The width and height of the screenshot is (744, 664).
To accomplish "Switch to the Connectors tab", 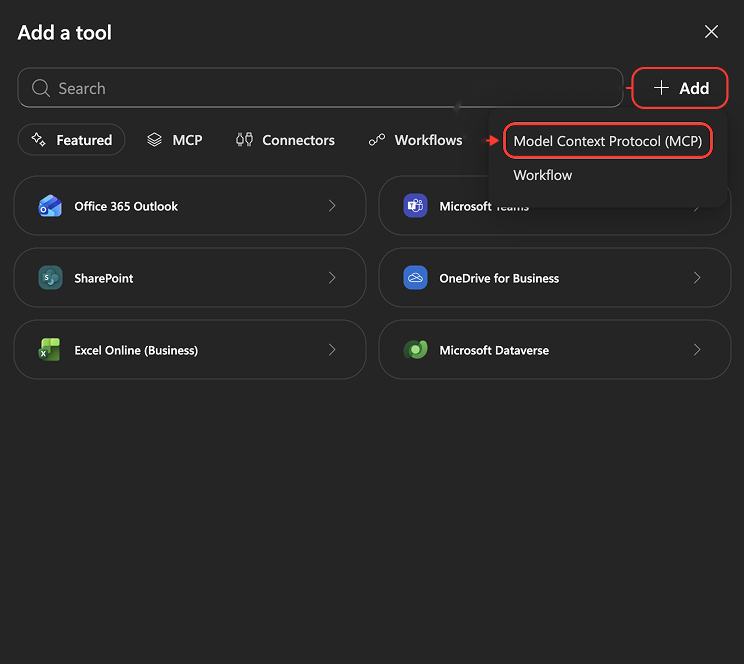I will click(x=285, y=140).
